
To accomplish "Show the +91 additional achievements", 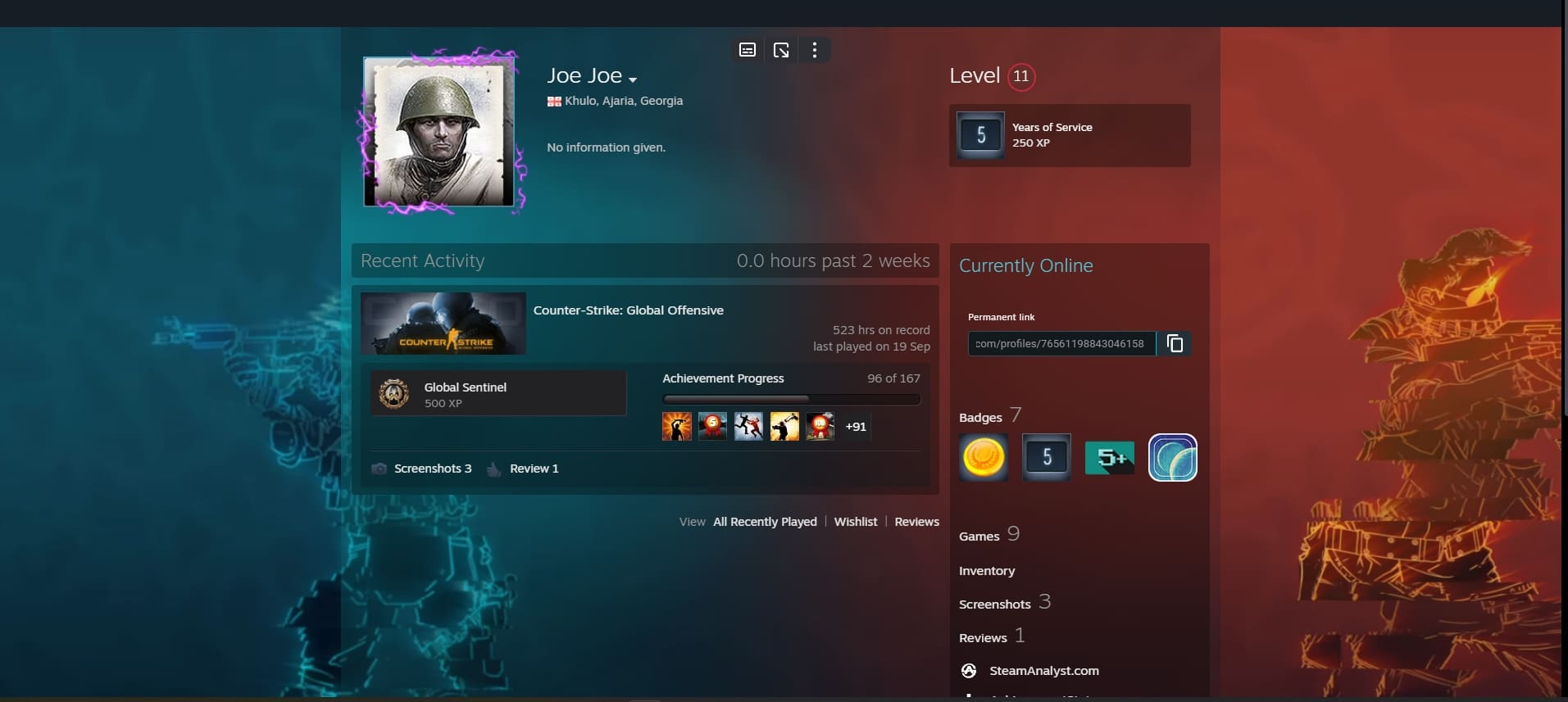I will tap(856, 427).
